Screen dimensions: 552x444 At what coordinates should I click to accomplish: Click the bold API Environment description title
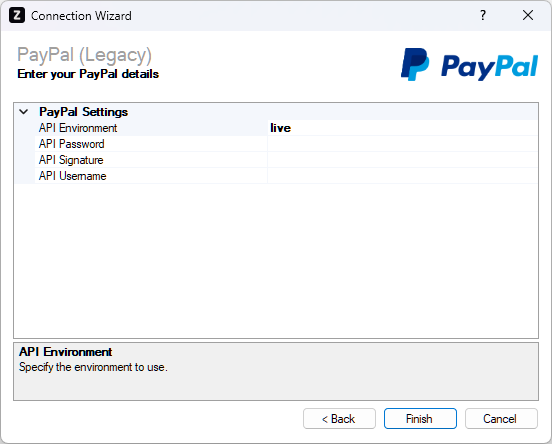pyautogui.click(x=65, y=352)
